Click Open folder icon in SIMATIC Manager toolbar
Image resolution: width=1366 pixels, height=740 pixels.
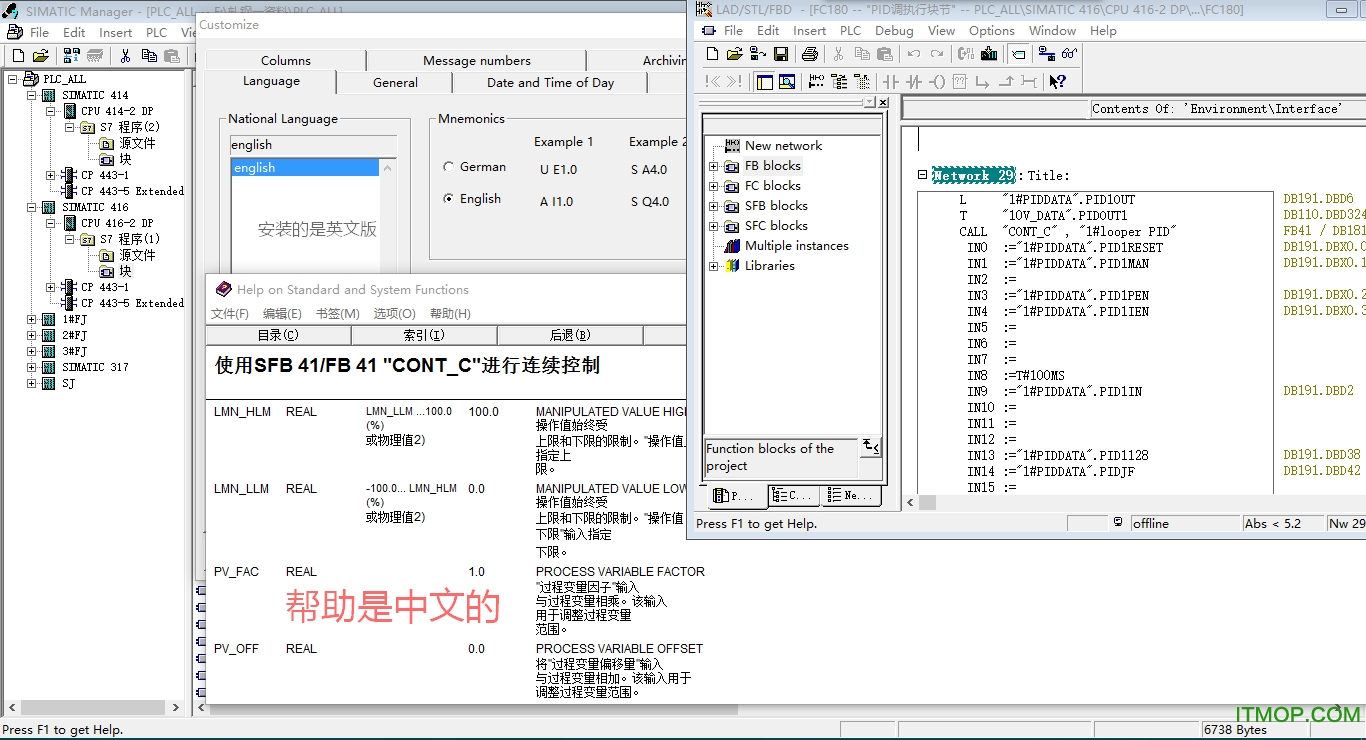pos(40,56)
